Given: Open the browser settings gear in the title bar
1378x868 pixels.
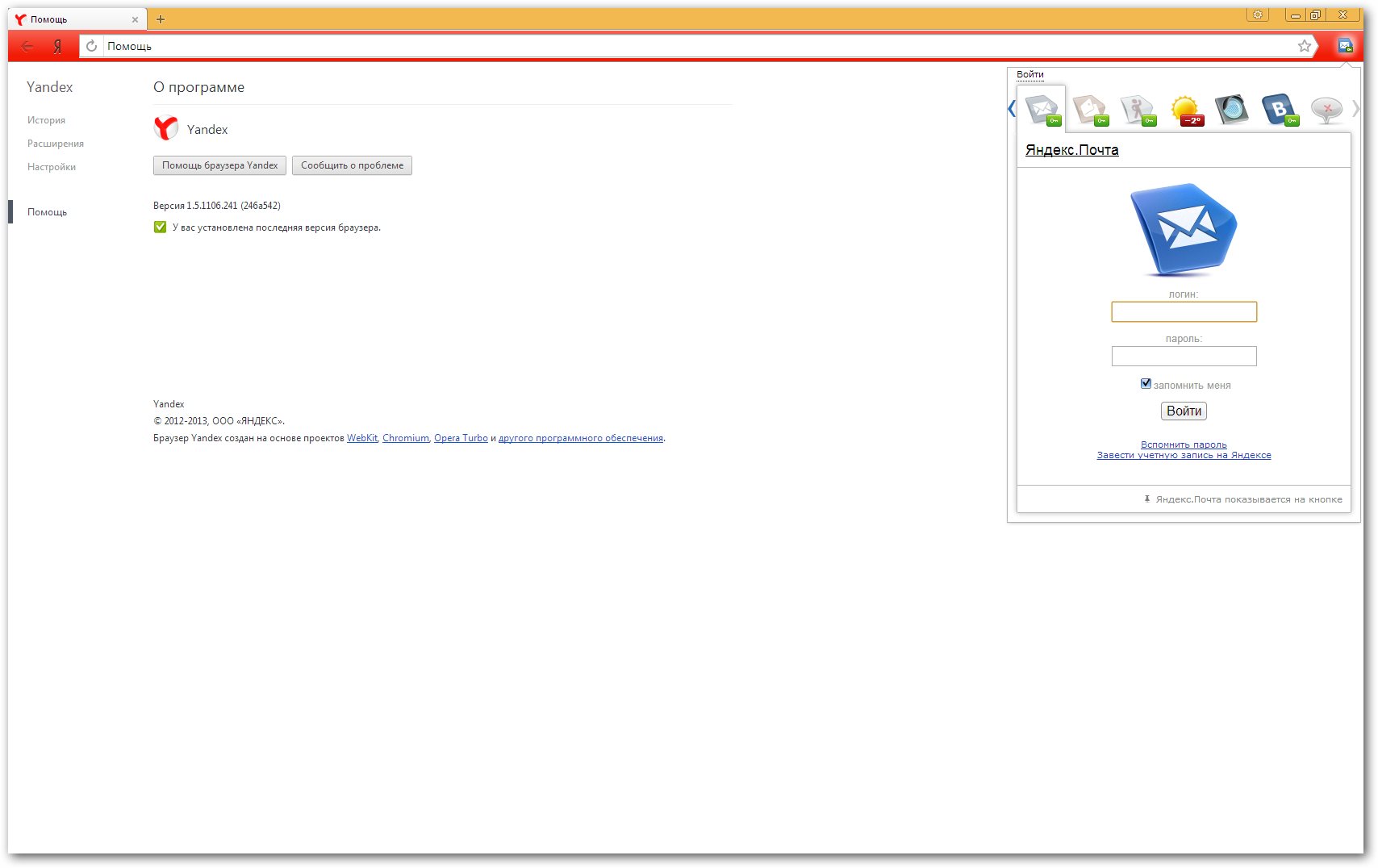Looking at the screenshot, I should coord(1257,15).
